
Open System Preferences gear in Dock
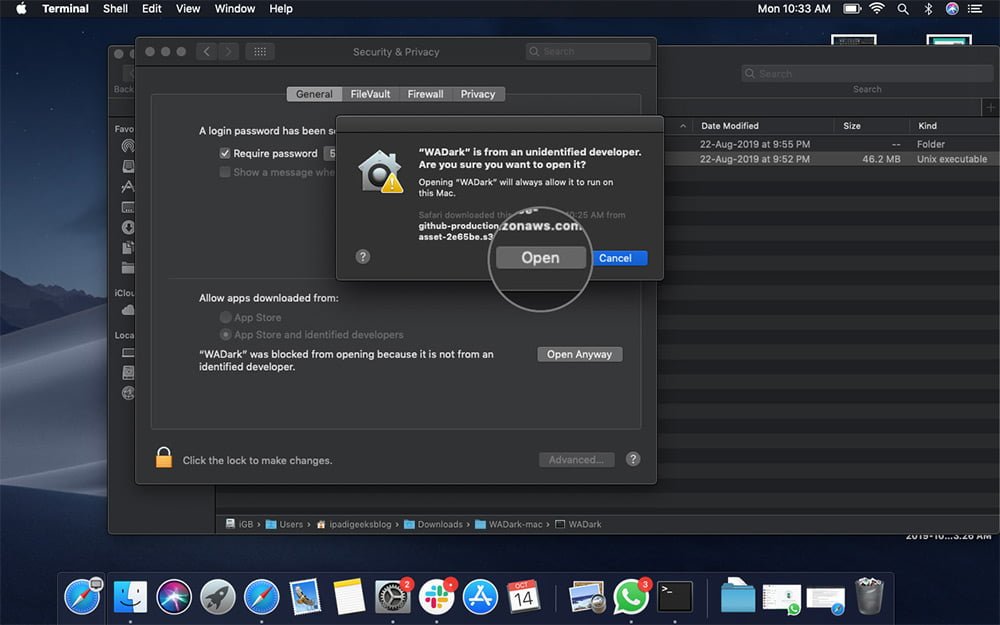pos(392,597)
